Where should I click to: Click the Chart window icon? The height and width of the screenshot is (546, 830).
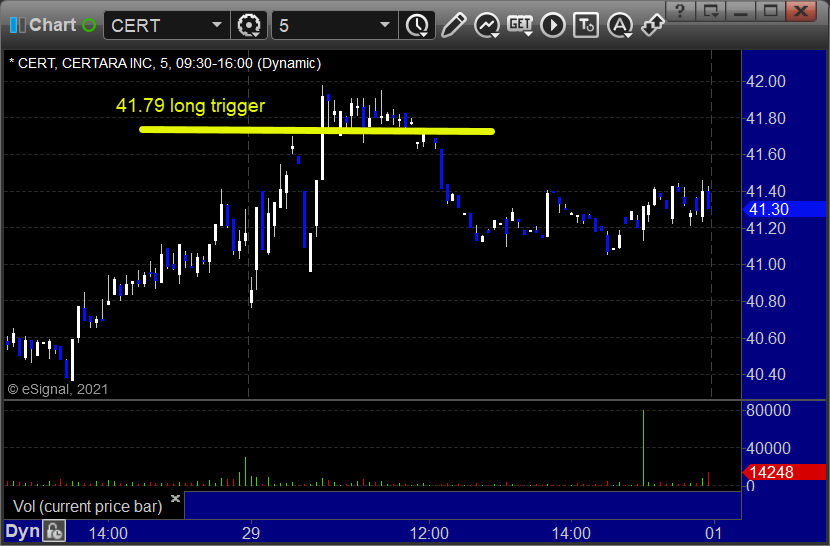[17, 25]
